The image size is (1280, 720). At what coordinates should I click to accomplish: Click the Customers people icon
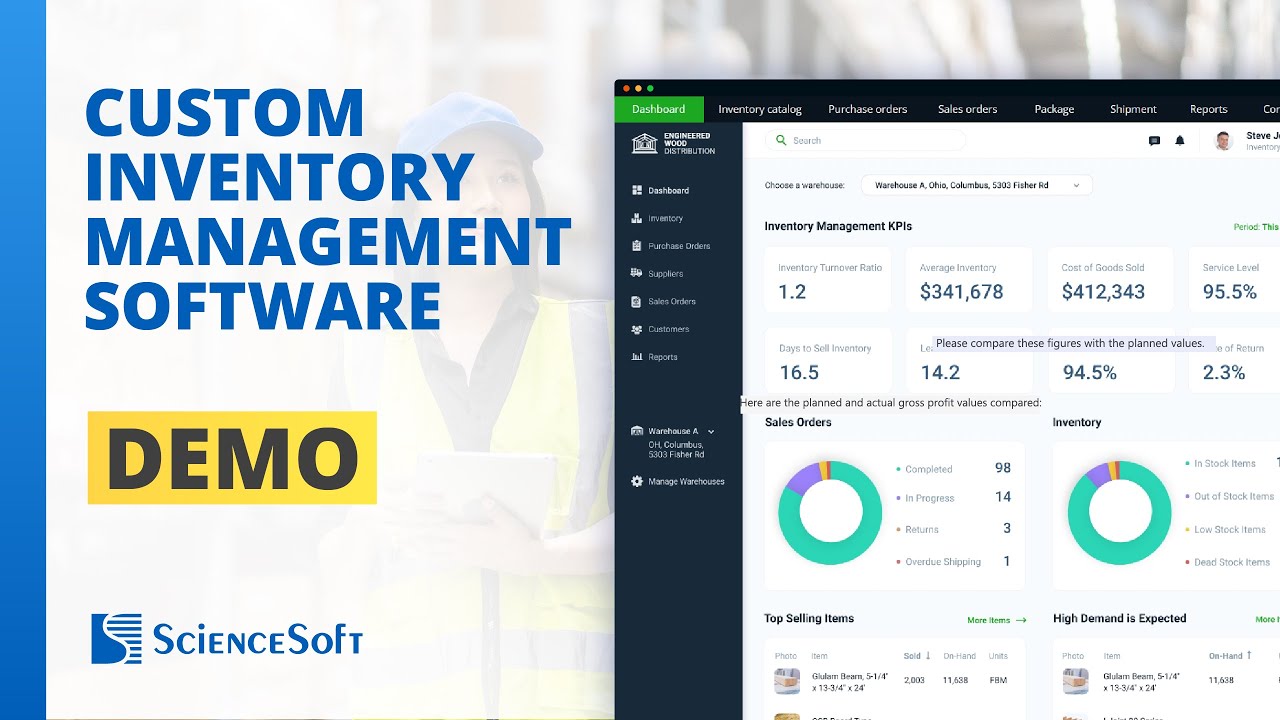[x=637, y=329]
